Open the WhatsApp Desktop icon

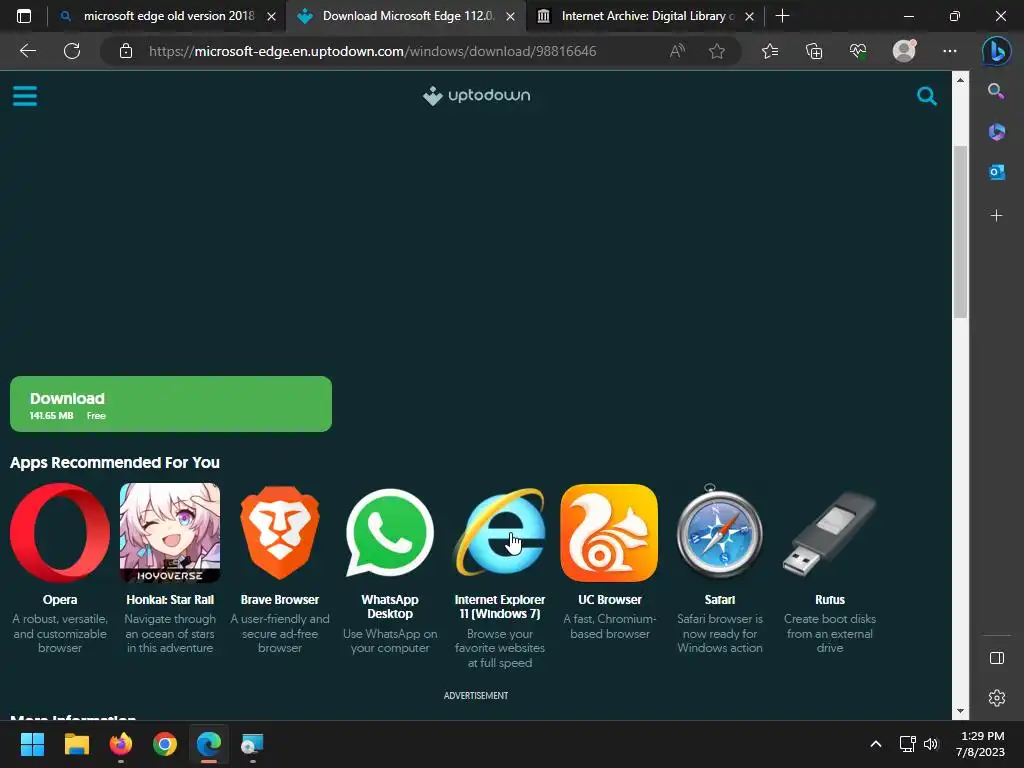[390, 533]
